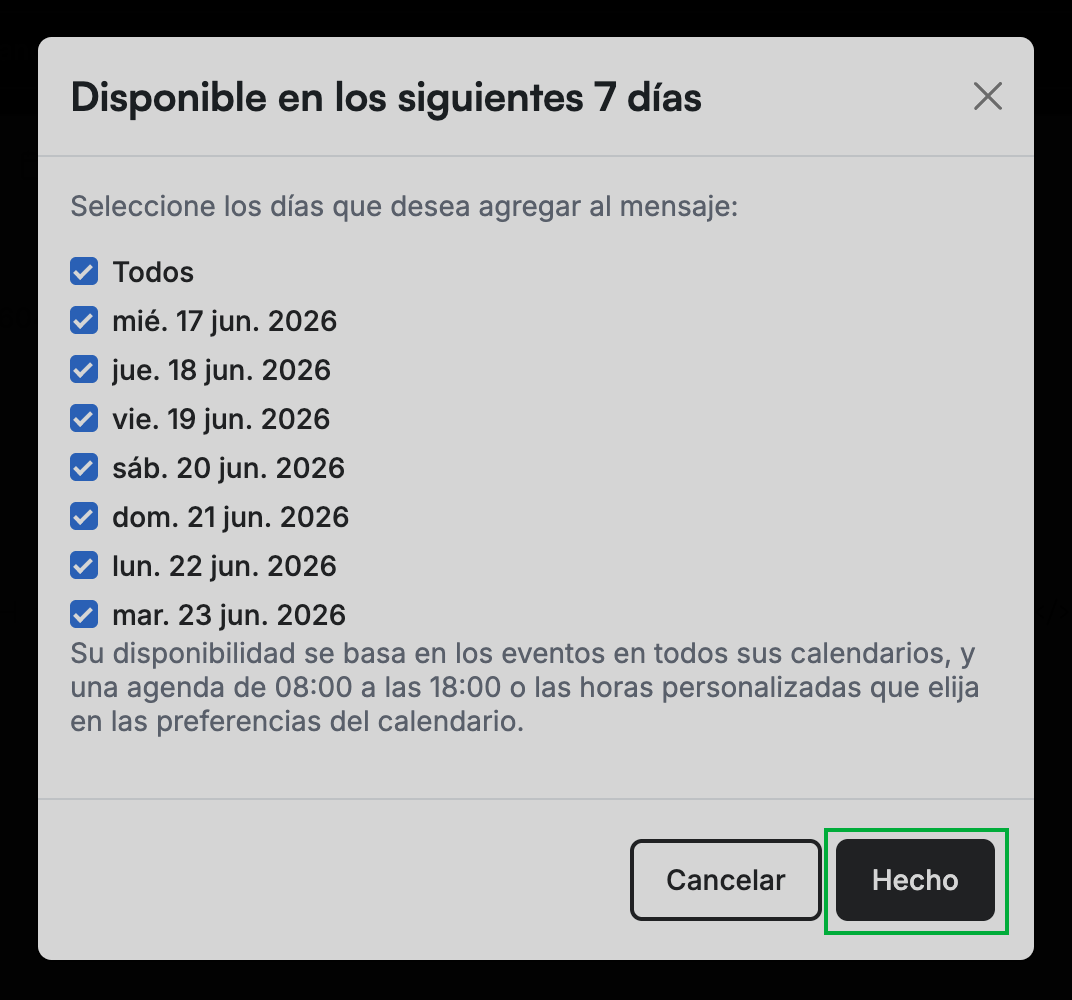Select the "jue. 18 jun. 2026" label text
Screen dimensions: 1072x1000
(x=222, y=370)
